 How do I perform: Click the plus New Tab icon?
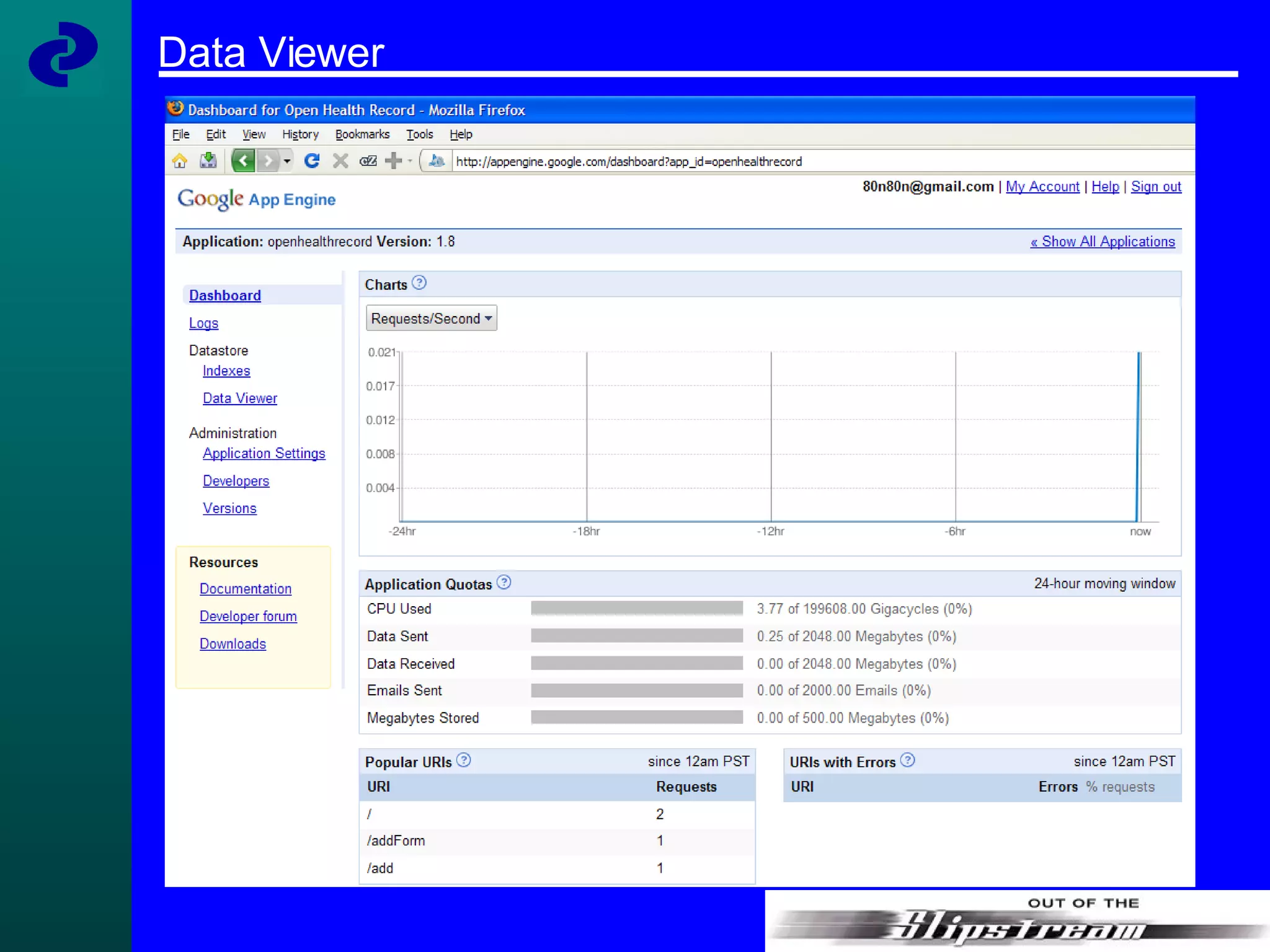pos(394,161)
